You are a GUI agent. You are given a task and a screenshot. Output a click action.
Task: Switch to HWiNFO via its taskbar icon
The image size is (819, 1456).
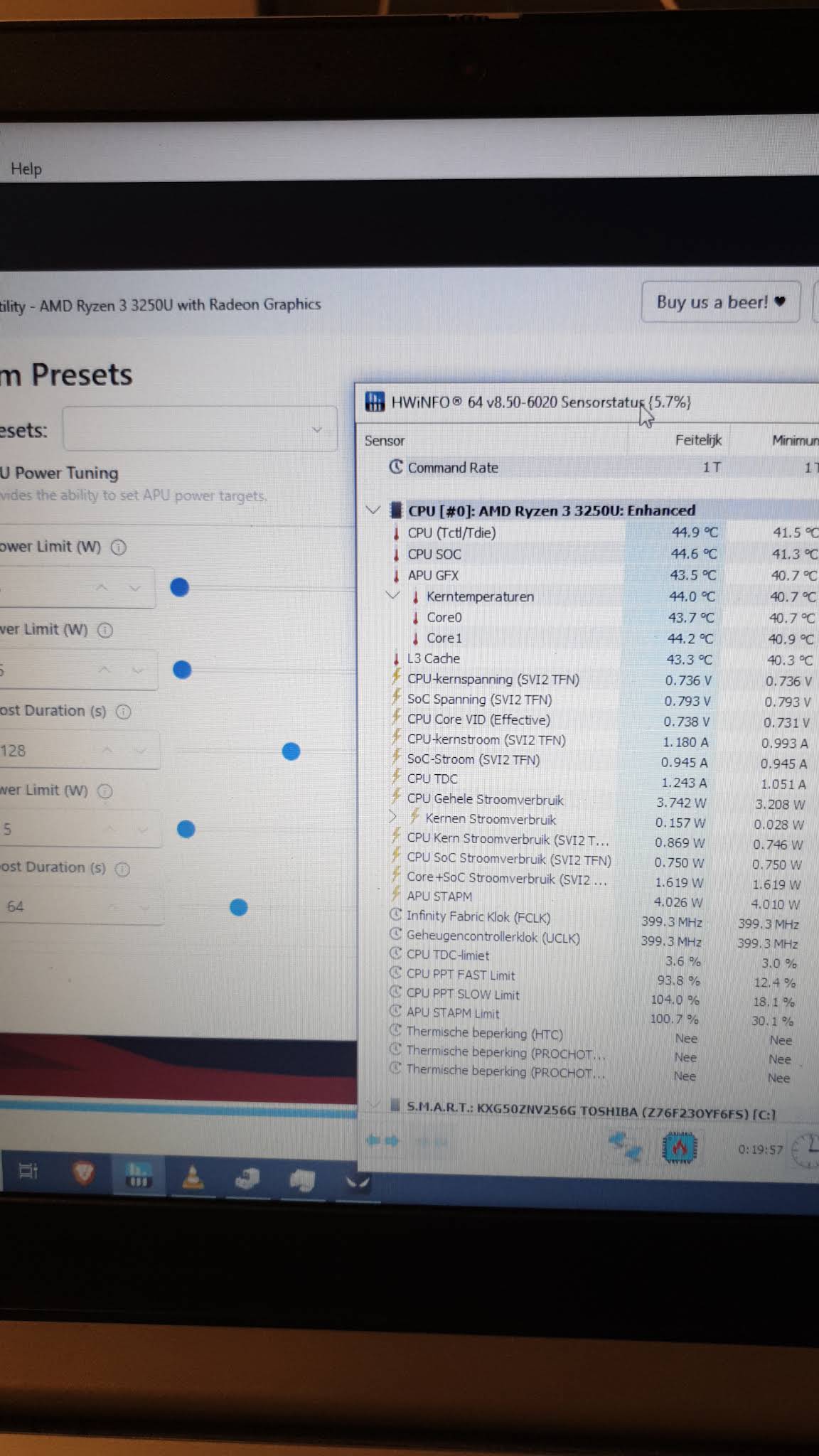pos(139,1174)
